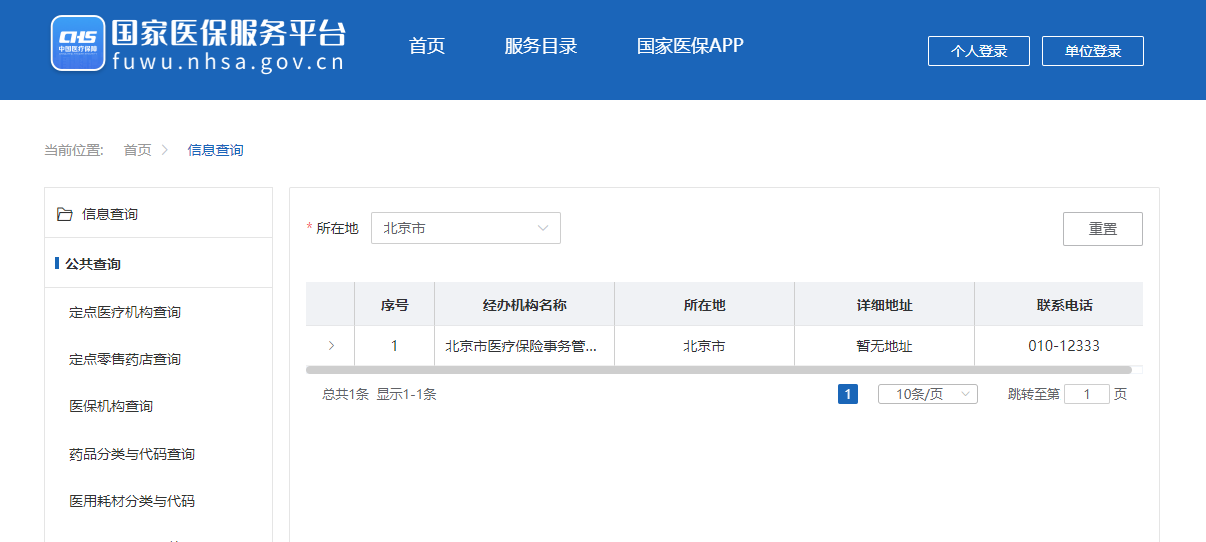
Task: Click the table's horizontal scrollbar
Action: tap(718, 370)
